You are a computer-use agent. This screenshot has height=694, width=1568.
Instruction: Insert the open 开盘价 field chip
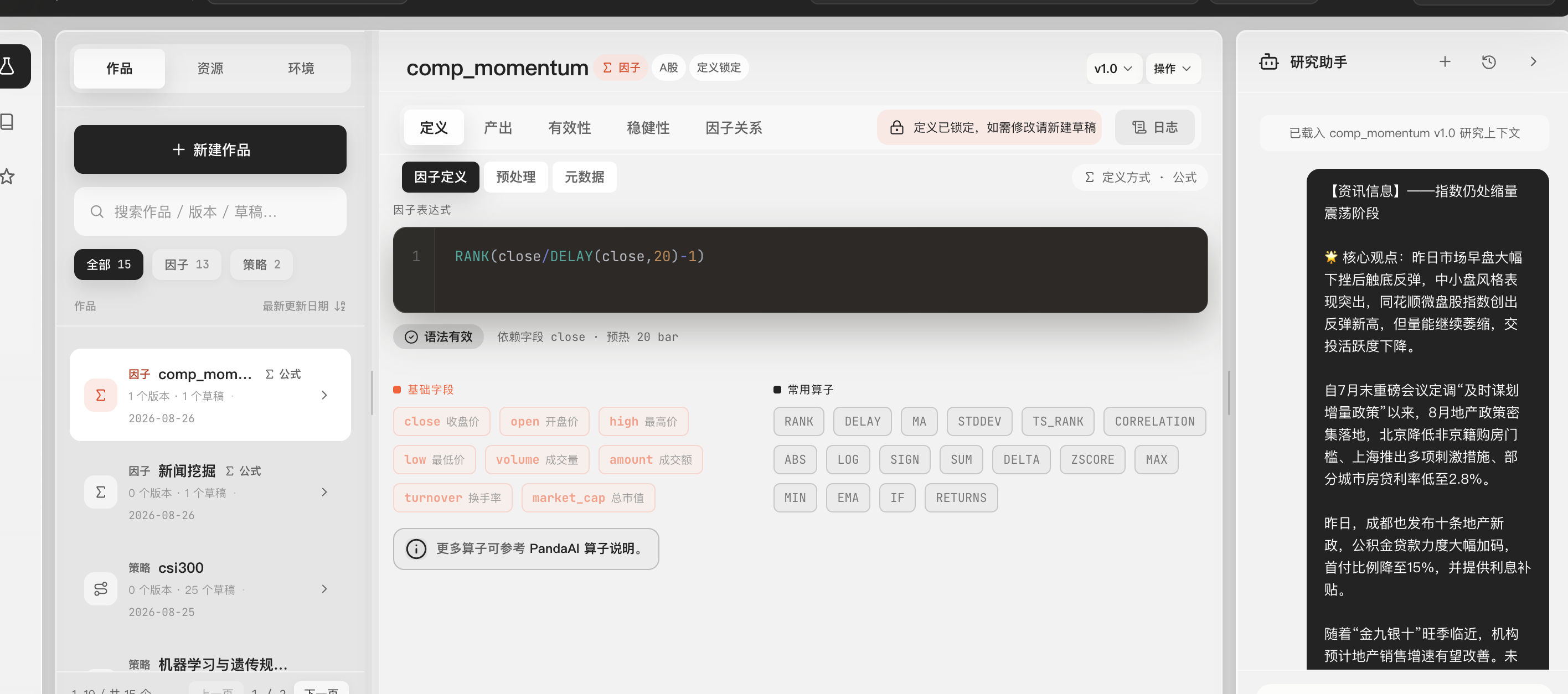(544, 422)
